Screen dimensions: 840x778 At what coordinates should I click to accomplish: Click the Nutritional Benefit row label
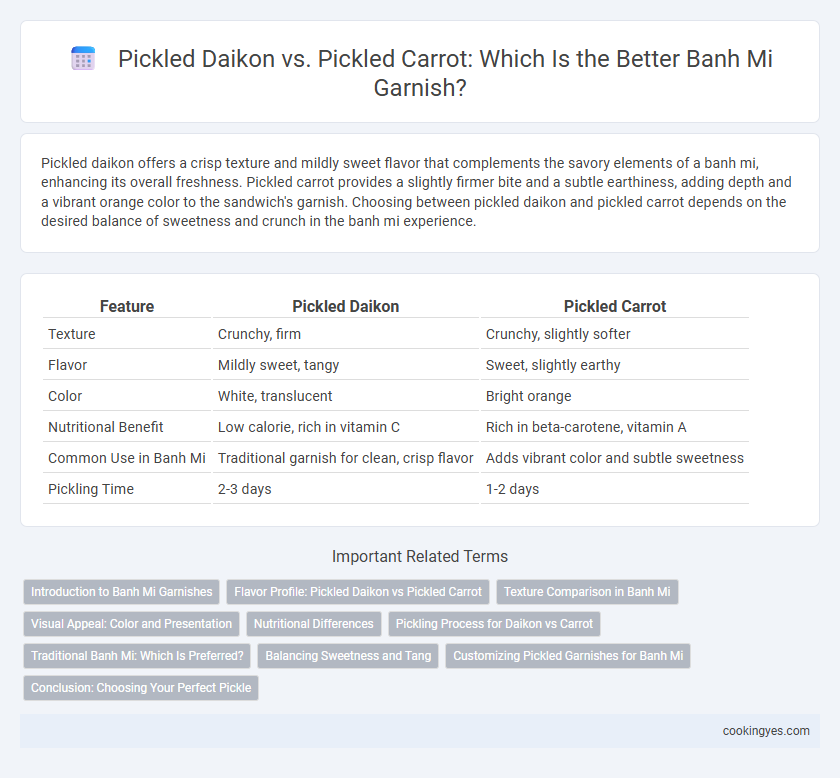106,427
